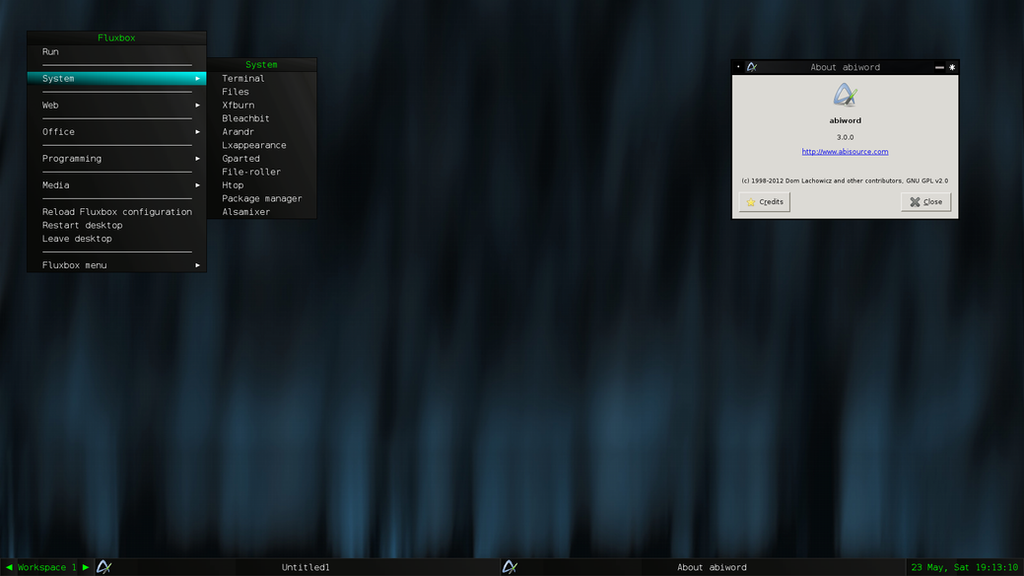Choose Leave desktop
Screen dimensions: 1024x576
coord(116,238)
